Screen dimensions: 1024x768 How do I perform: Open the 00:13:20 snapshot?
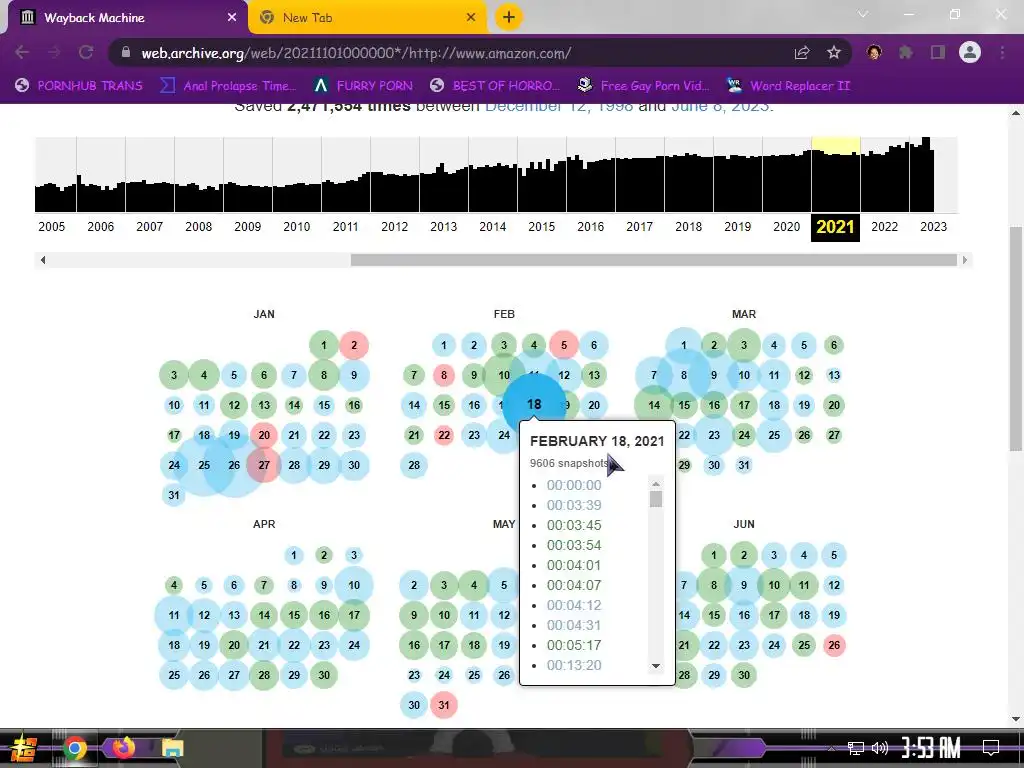574,665
